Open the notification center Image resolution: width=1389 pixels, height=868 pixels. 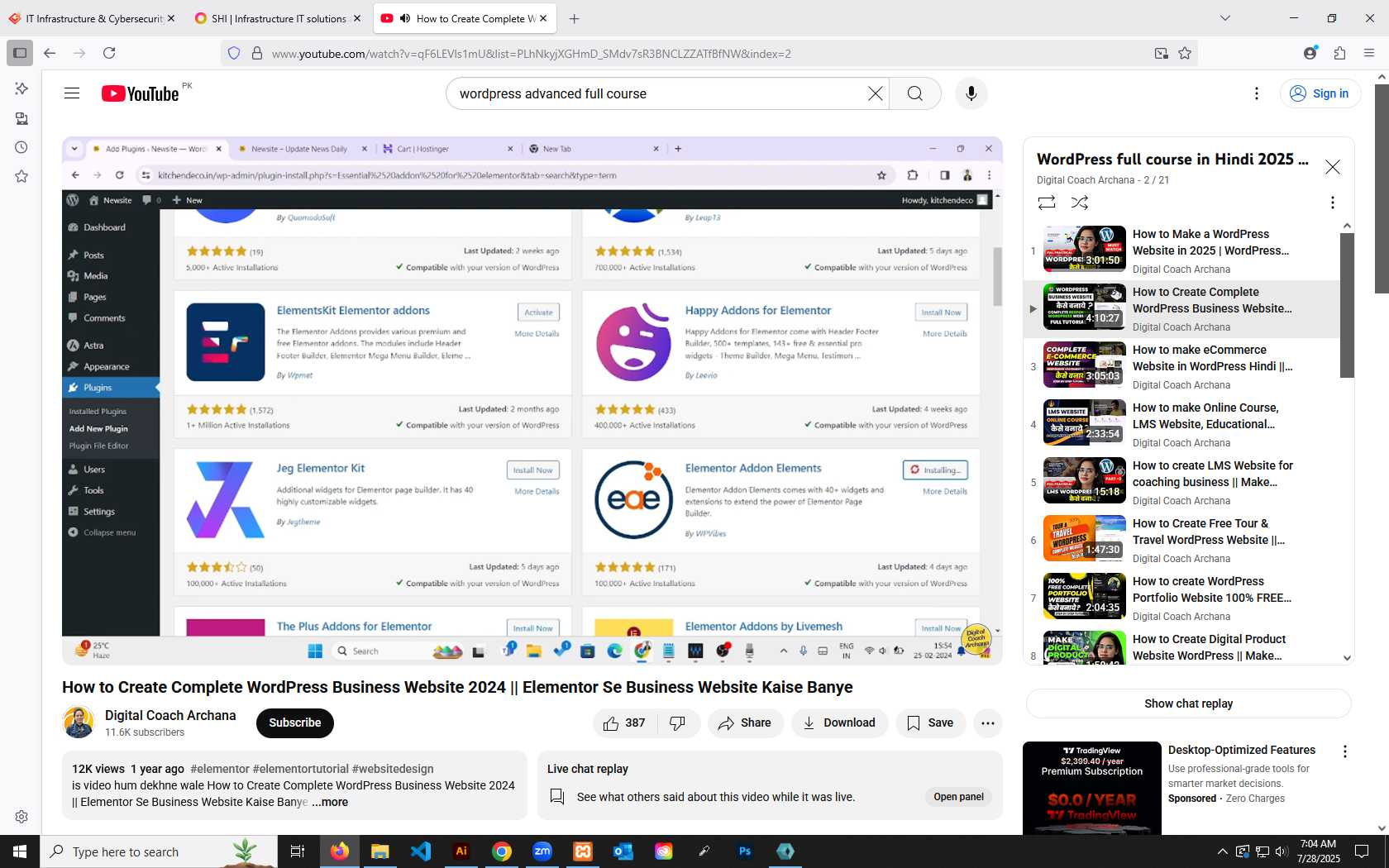click(1362, 851)
